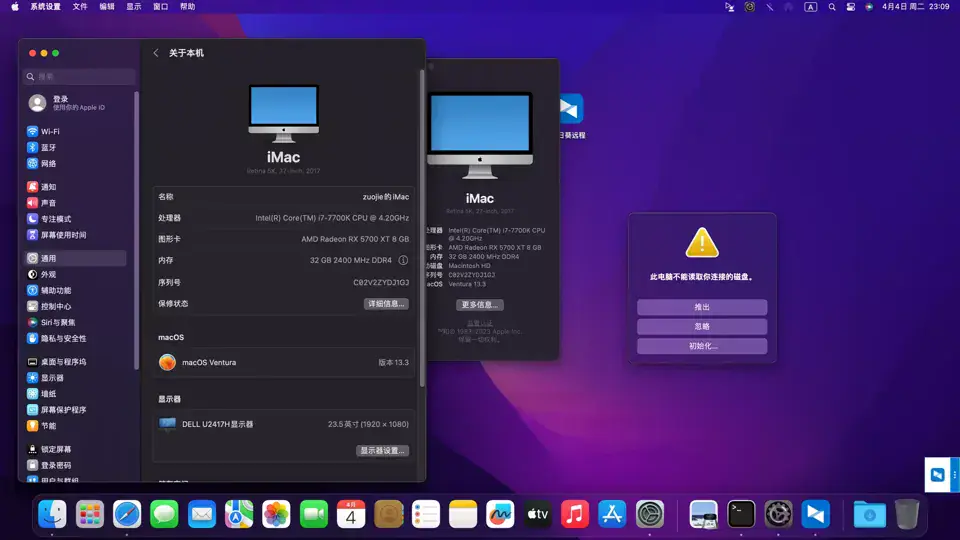The image size is (960, 540).
Task: Open App Store from the Dock
Action: pos(612,514)
